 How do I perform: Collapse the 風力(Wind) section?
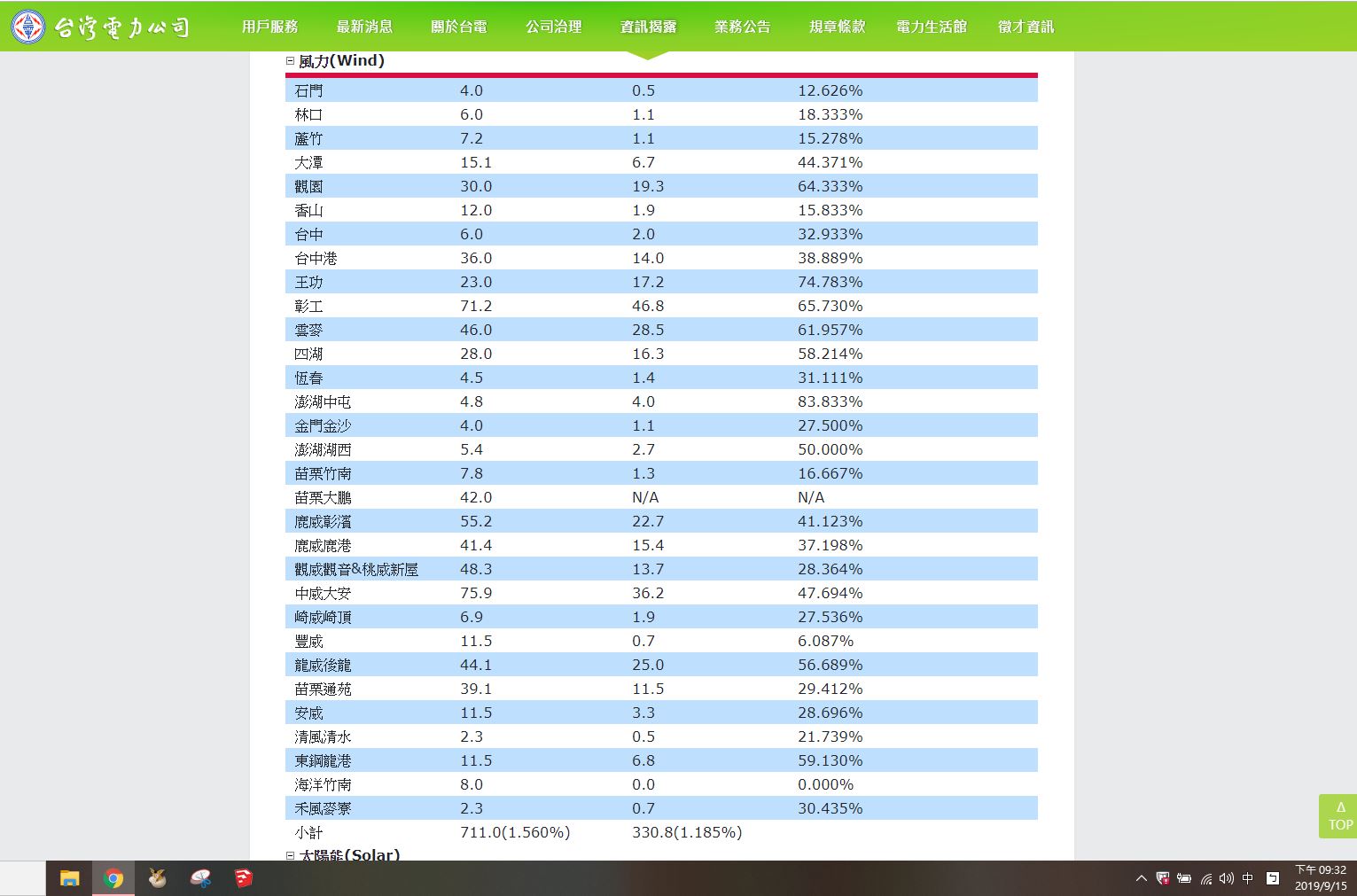290,61
